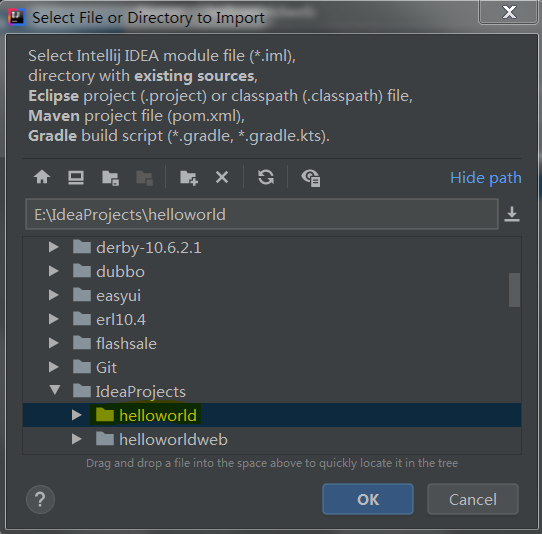
Task: Click the path input field
Action: coord(262,214)
